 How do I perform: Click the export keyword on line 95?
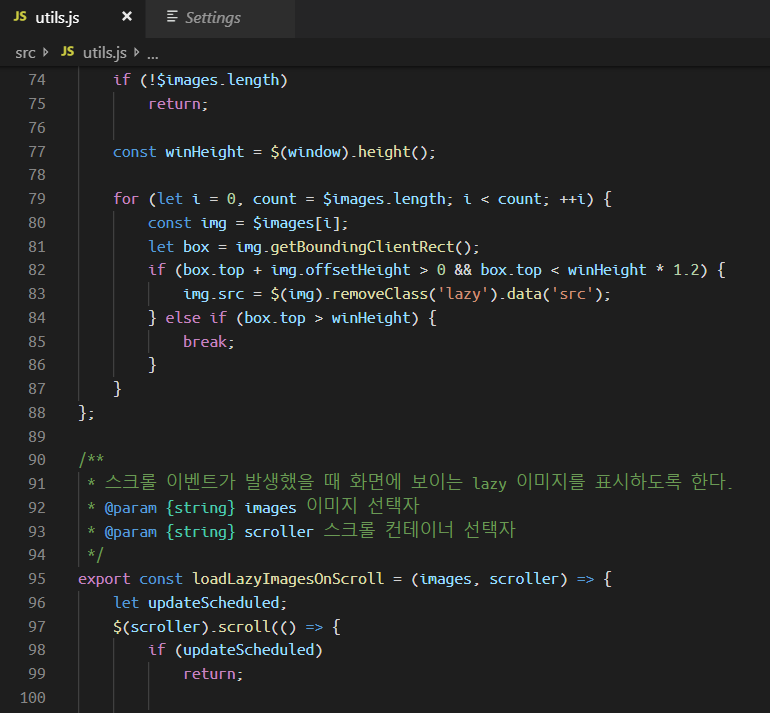tap(104, 579)
